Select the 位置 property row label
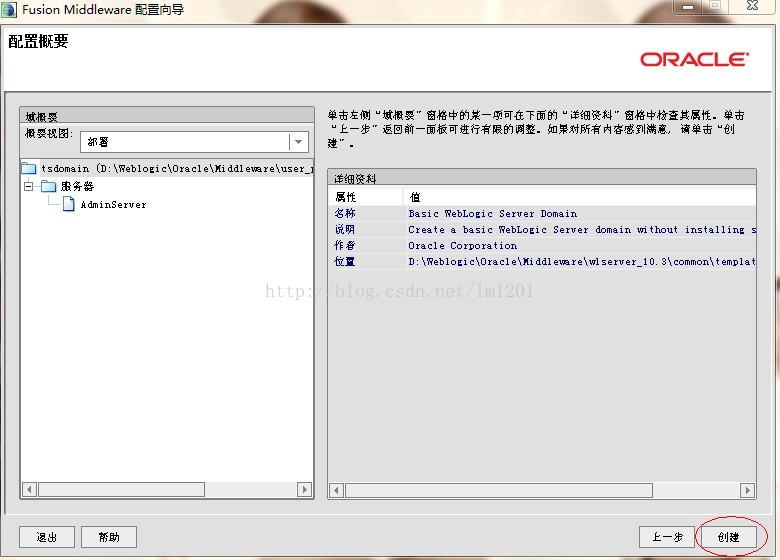 (345, 261)
